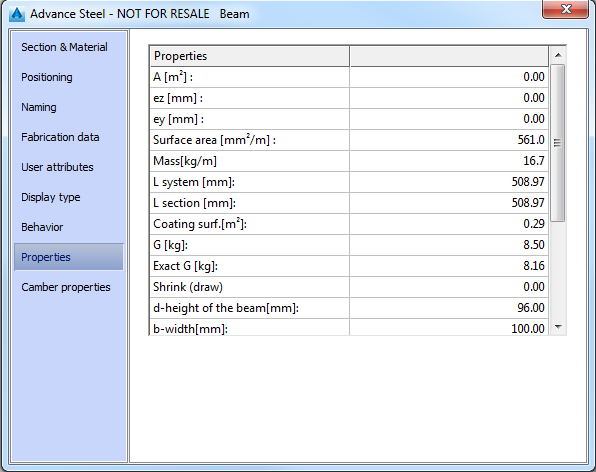Select the Shrink (draw) row label

point(188,287)
